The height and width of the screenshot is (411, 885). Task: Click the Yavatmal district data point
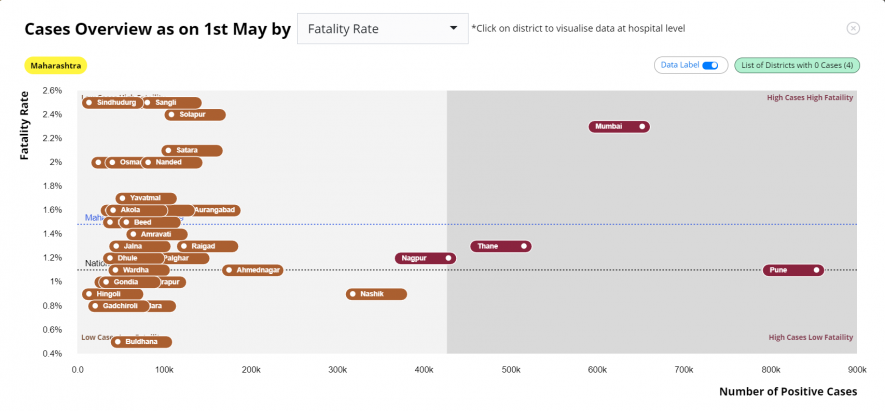pyautogui.click(x=122, y=198)
